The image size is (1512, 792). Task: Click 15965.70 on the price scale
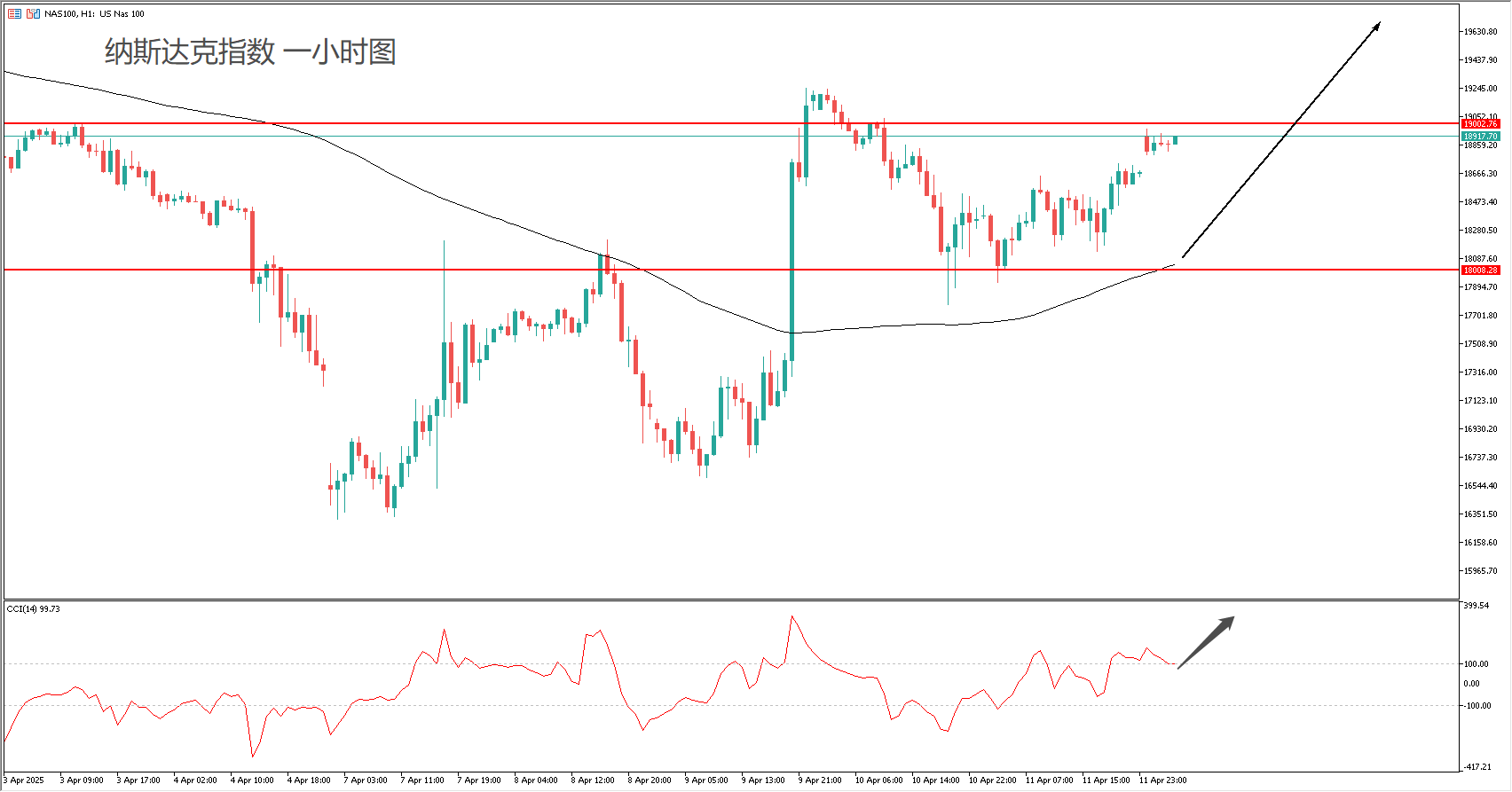1480,571
